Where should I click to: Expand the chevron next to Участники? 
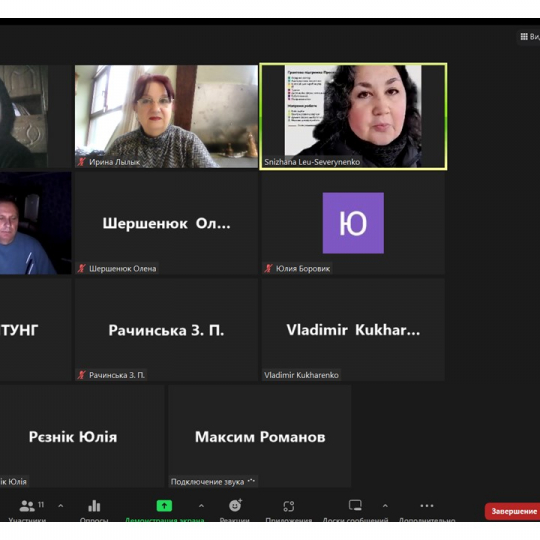pyautogui.click(x=61, y=506)
